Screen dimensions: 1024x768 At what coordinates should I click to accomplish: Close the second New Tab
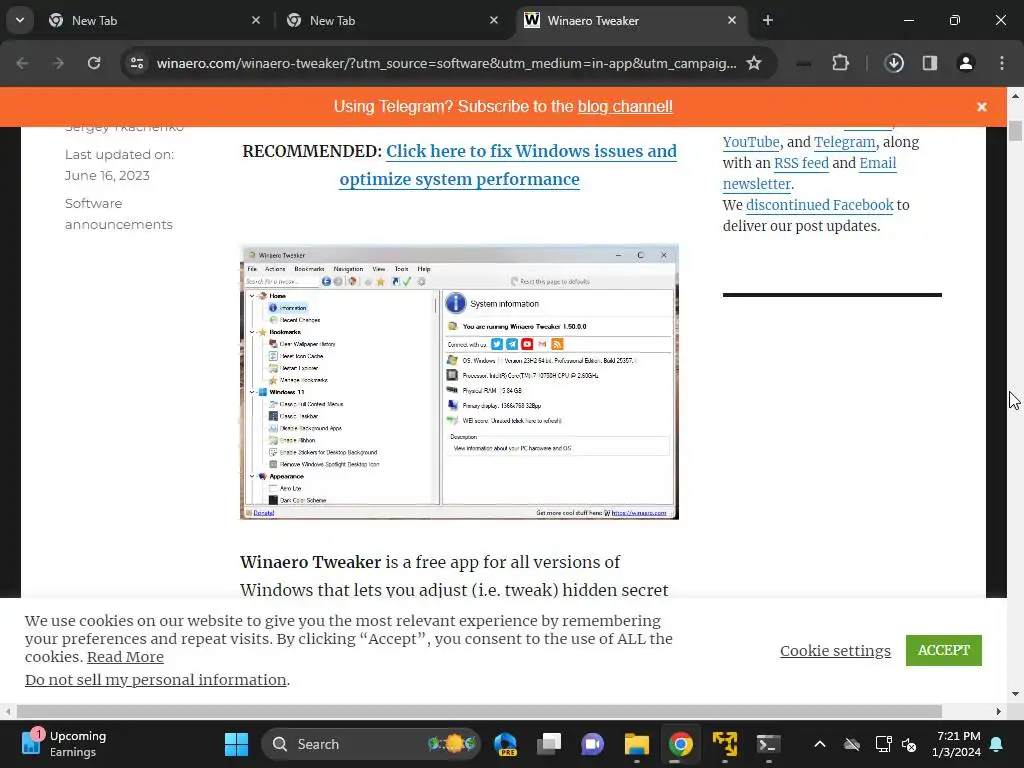click(x=494, y=20)
